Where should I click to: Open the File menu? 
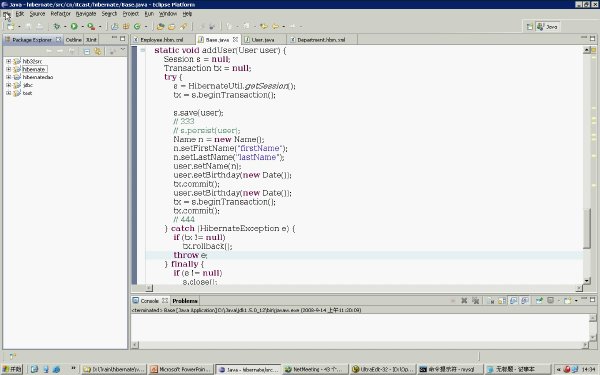tap(7, 14)
